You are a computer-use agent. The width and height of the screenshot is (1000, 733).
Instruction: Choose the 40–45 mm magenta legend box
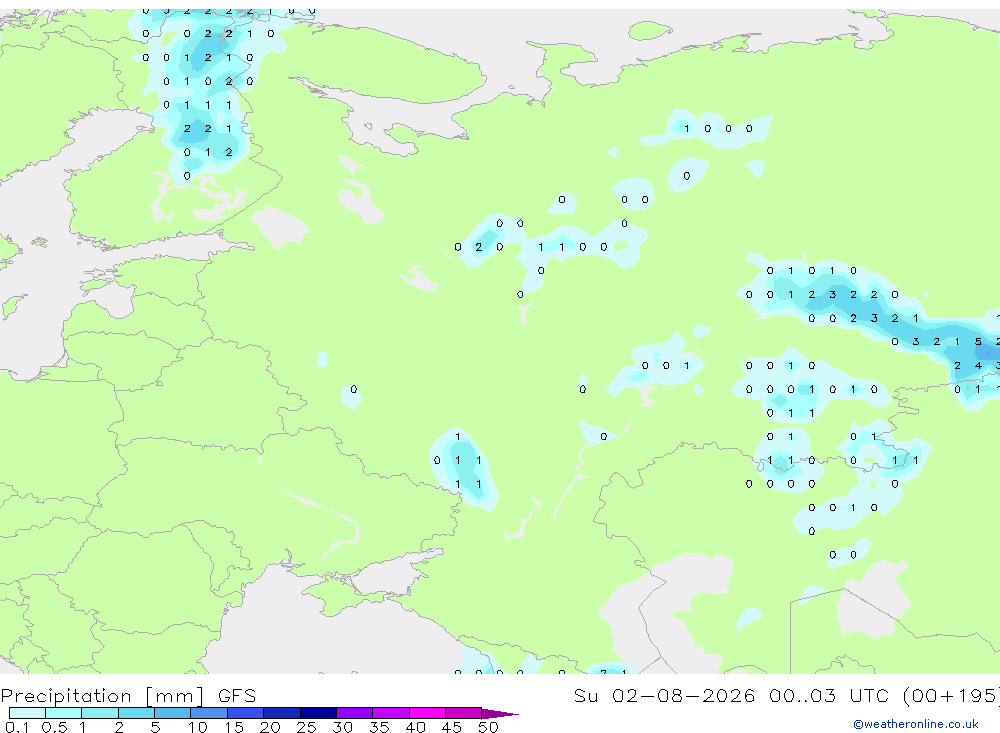pos(427,713)
